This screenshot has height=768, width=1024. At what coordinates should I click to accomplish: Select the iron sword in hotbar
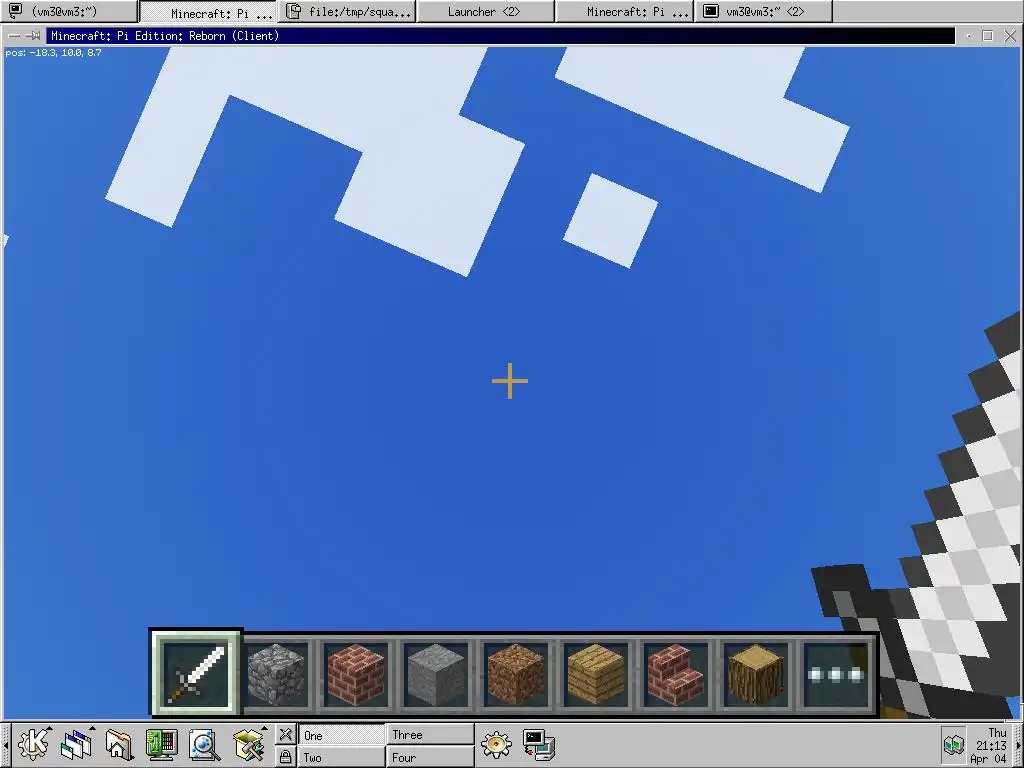(x=196, y=673)
